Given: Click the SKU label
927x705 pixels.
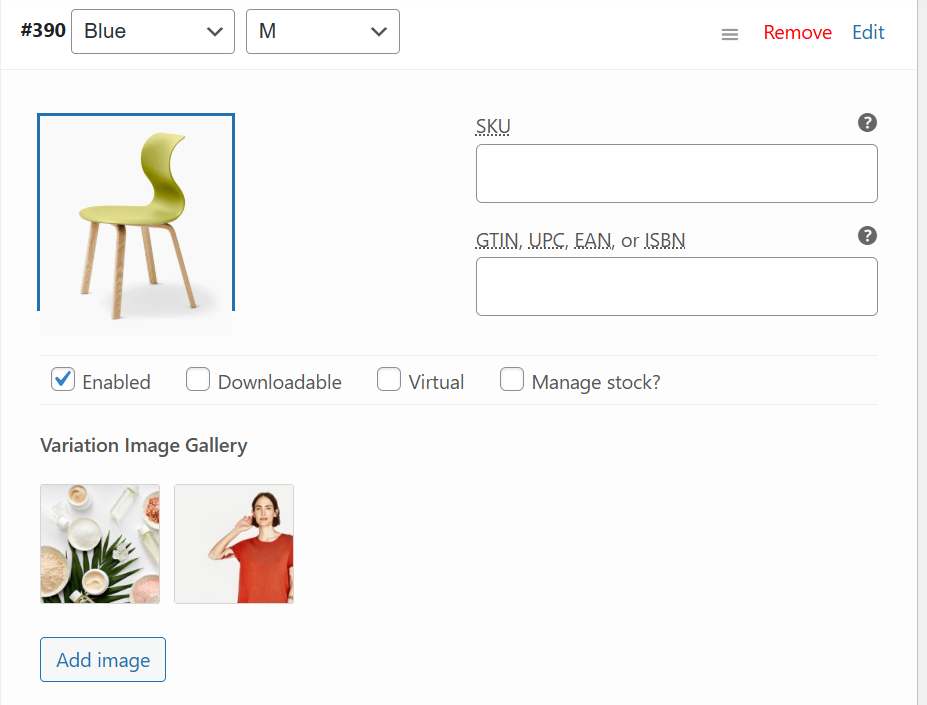Looking at the screenshot, I should (x=493, y=127).
